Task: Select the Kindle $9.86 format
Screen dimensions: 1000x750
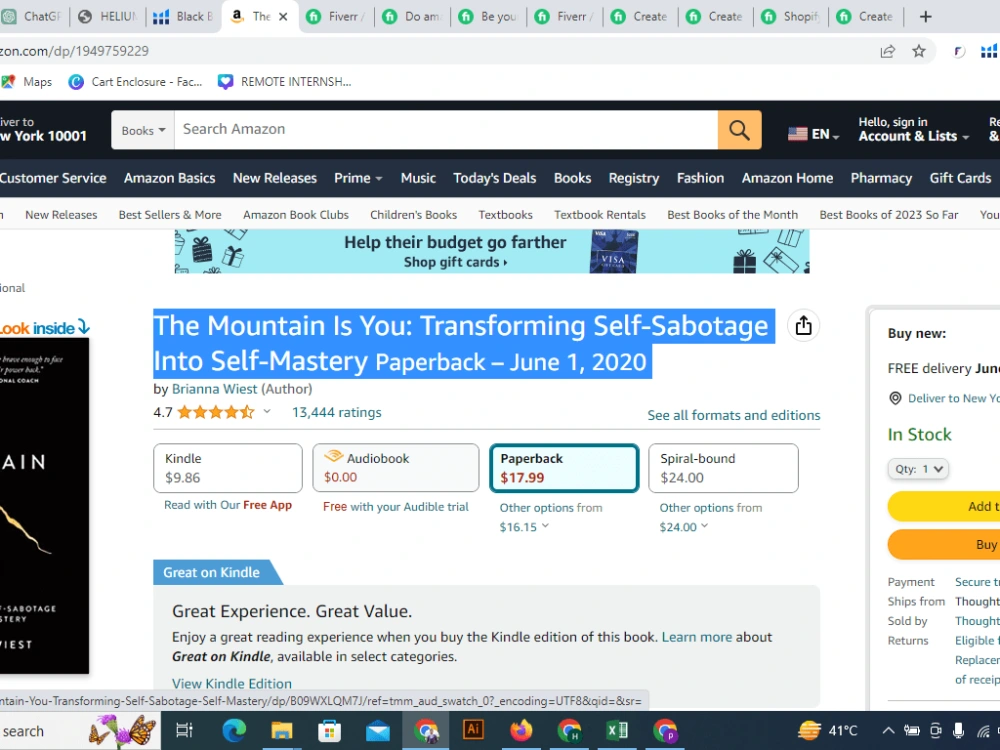Action: pos(228,468)
